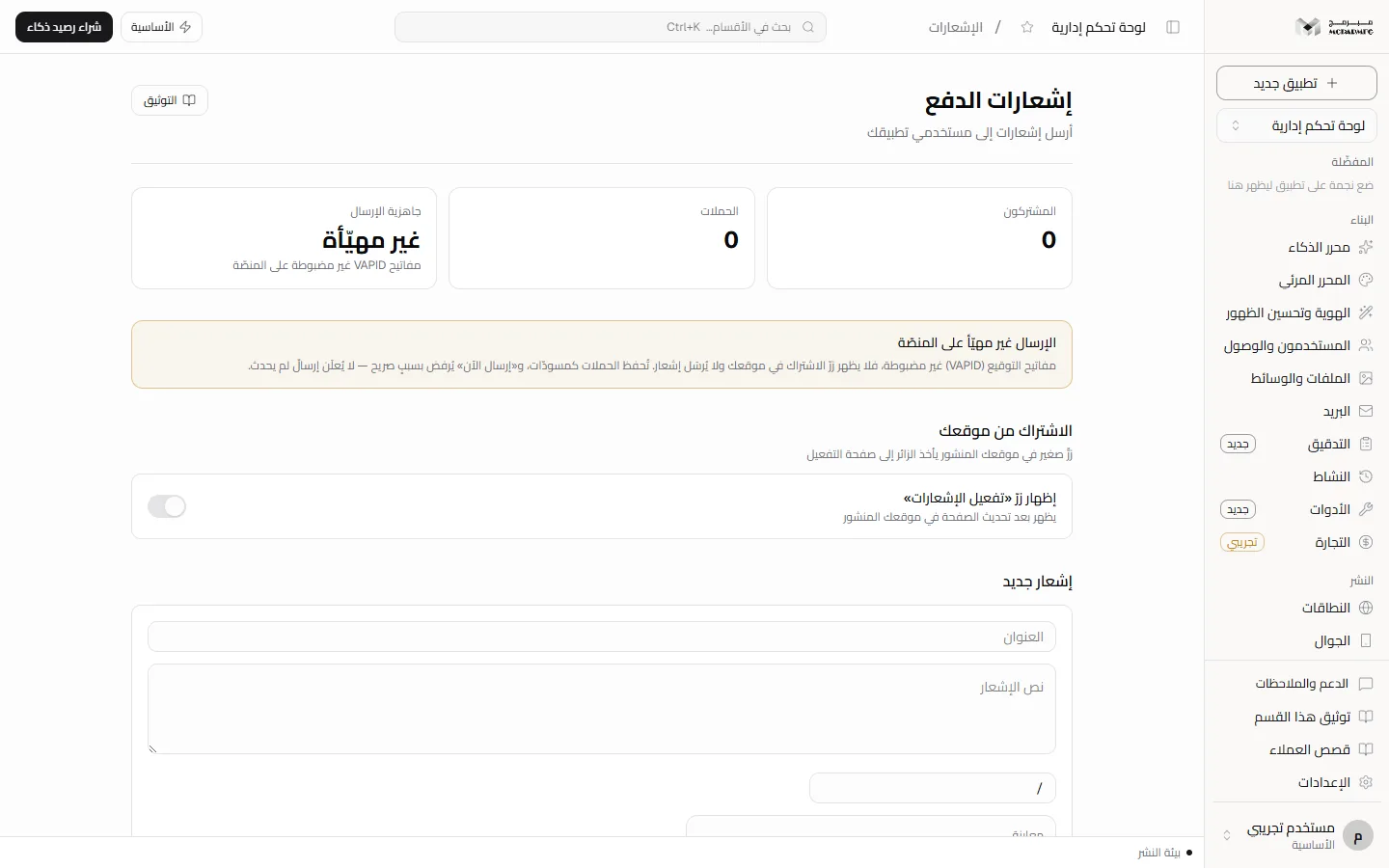This screenshot has width=1389, height=868.
Task: Click the جديد badge next to التدقيق
Action: click(1238, 445)
